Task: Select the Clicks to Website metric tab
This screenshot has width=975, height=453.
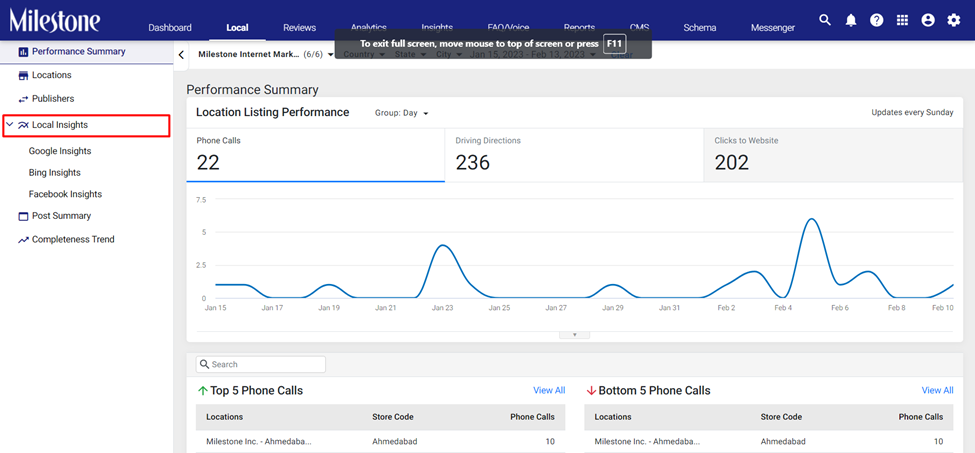Action: coord(833,155)
